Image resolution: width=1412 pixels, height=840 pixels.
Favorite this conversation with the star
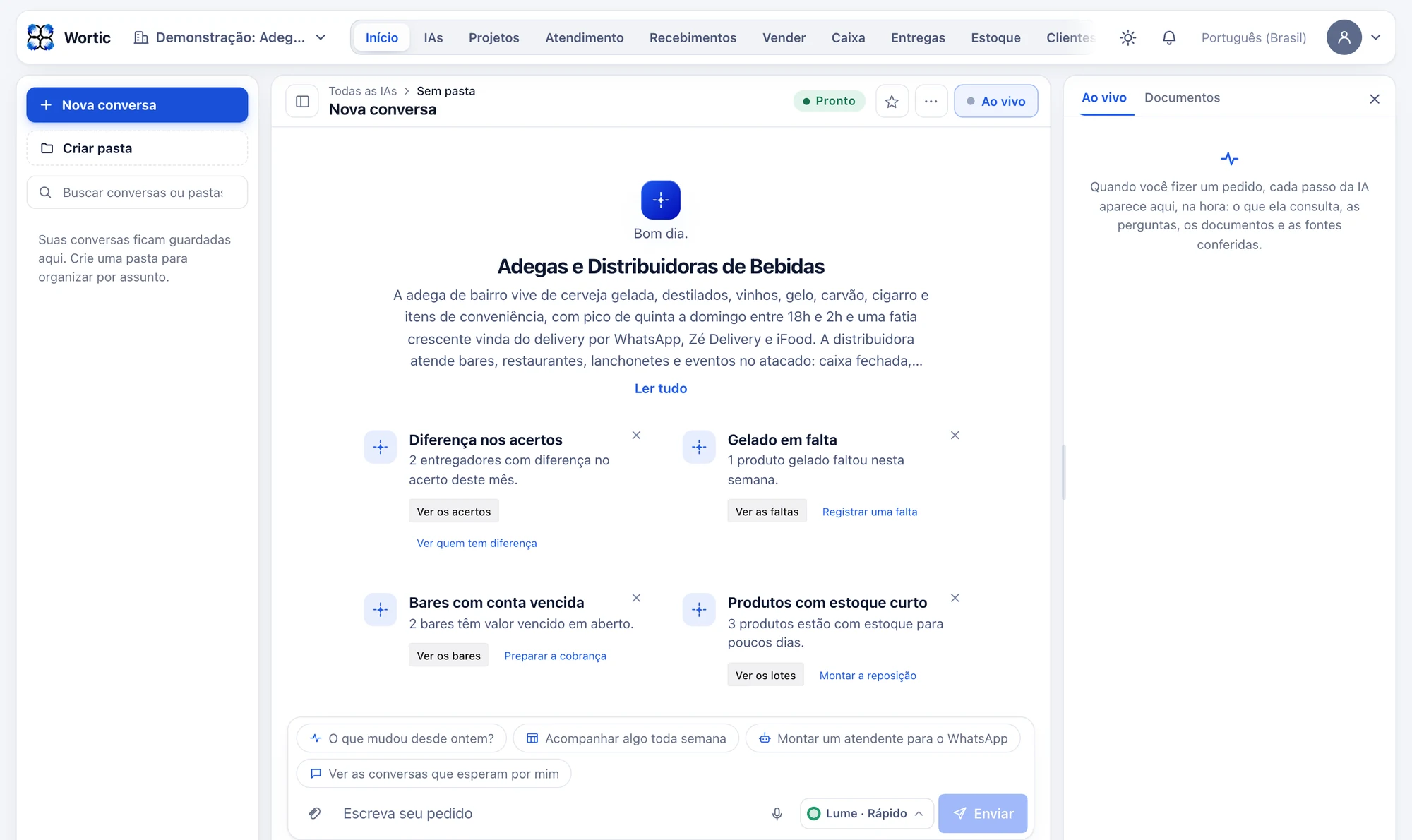[x=892, y=101]
